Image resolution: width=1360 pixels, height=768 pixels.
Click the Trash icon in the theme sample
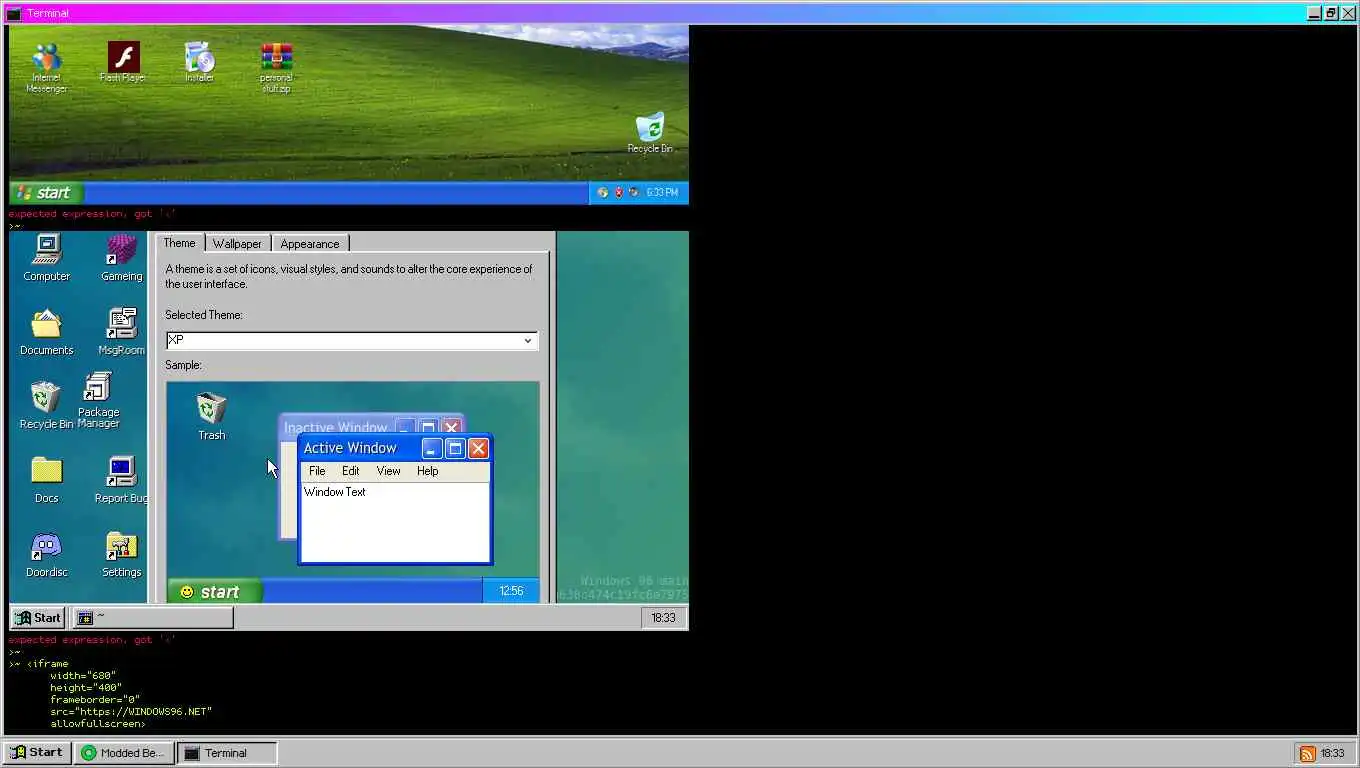(211, 417)
